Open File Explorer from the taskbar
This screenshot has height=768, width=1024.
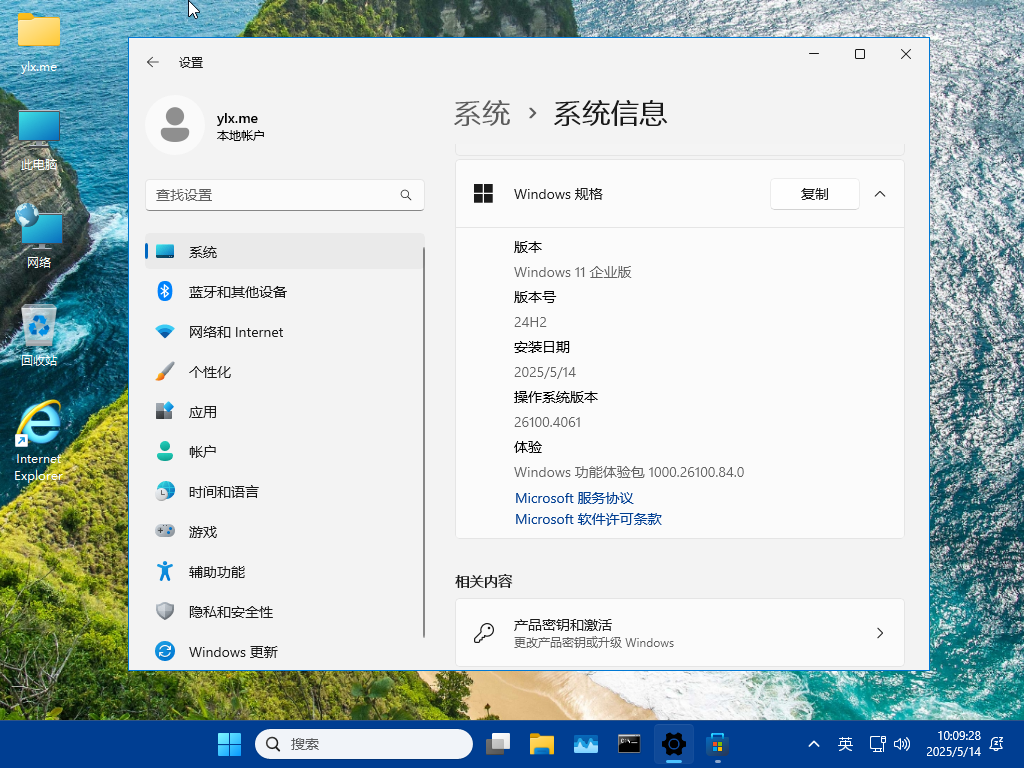pos(541,744)
